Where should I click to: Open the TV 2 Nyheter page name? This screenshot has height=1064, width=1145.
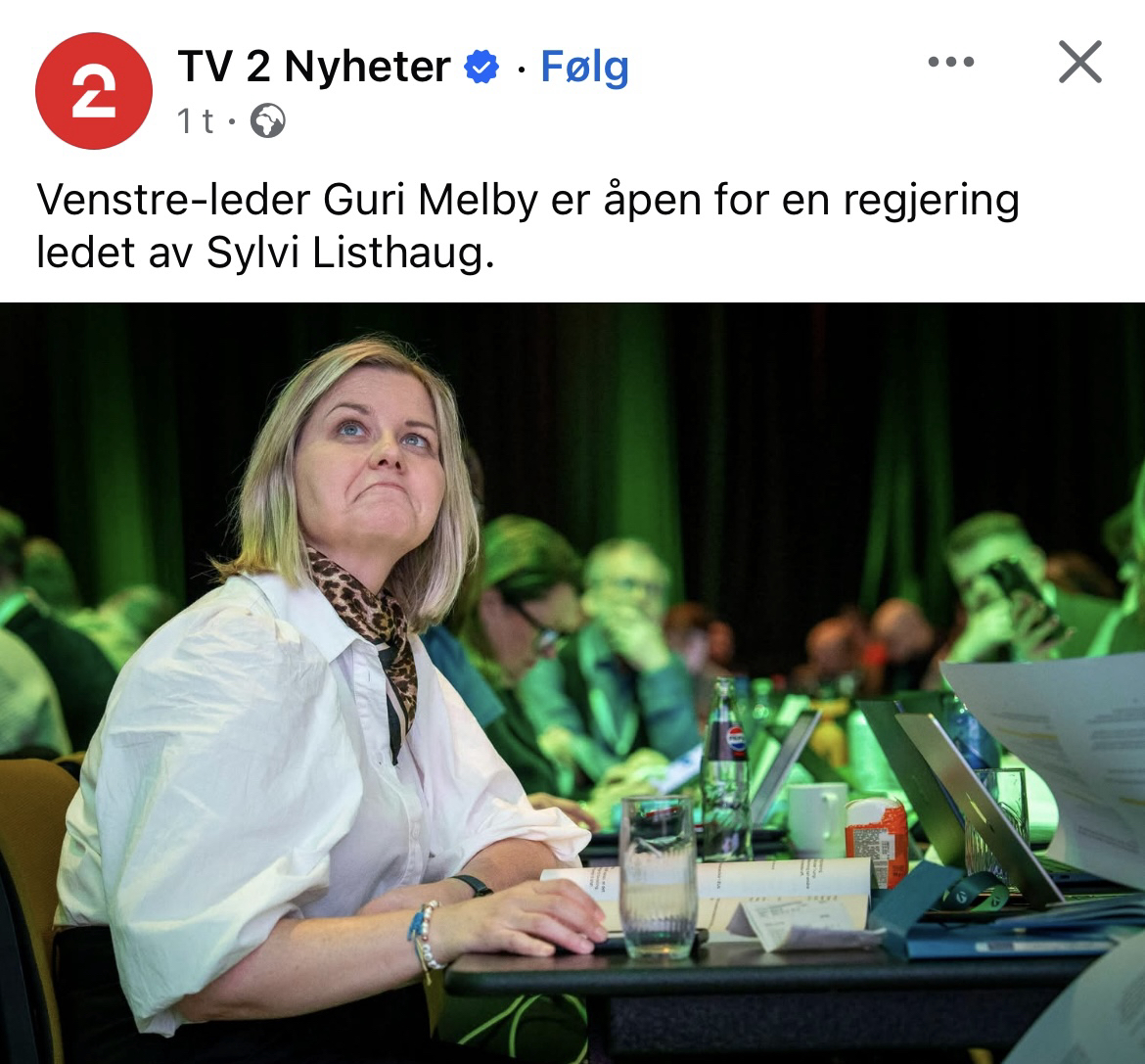314,67
